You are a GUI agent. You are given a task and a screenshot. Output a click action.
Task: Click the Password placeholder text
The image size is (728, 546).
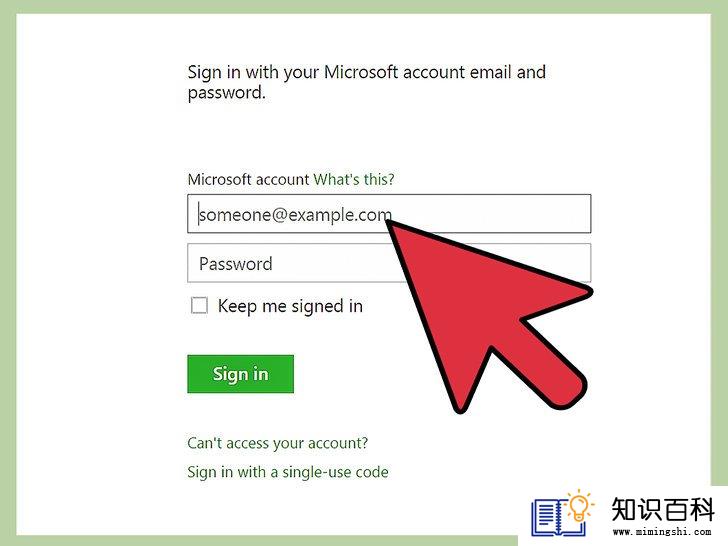tap(235, 264)
